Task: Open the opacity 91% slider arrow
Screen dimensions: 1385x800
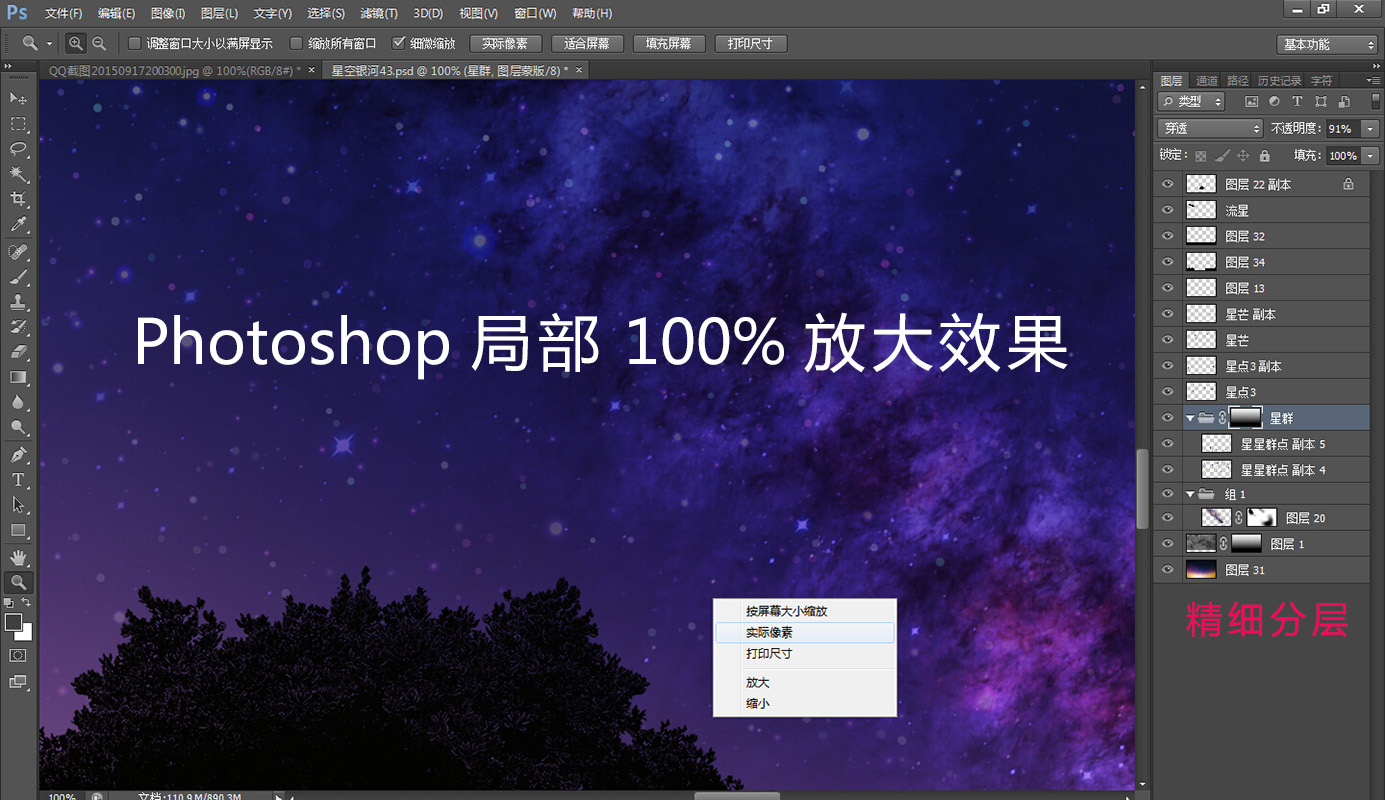Action: point(1369,128)
